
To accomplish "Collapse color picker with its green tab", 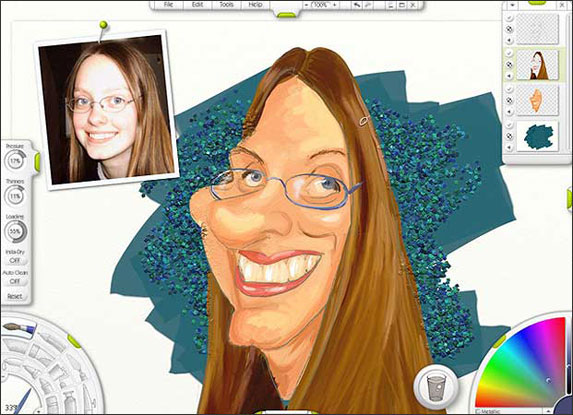I will click(499, 342).
